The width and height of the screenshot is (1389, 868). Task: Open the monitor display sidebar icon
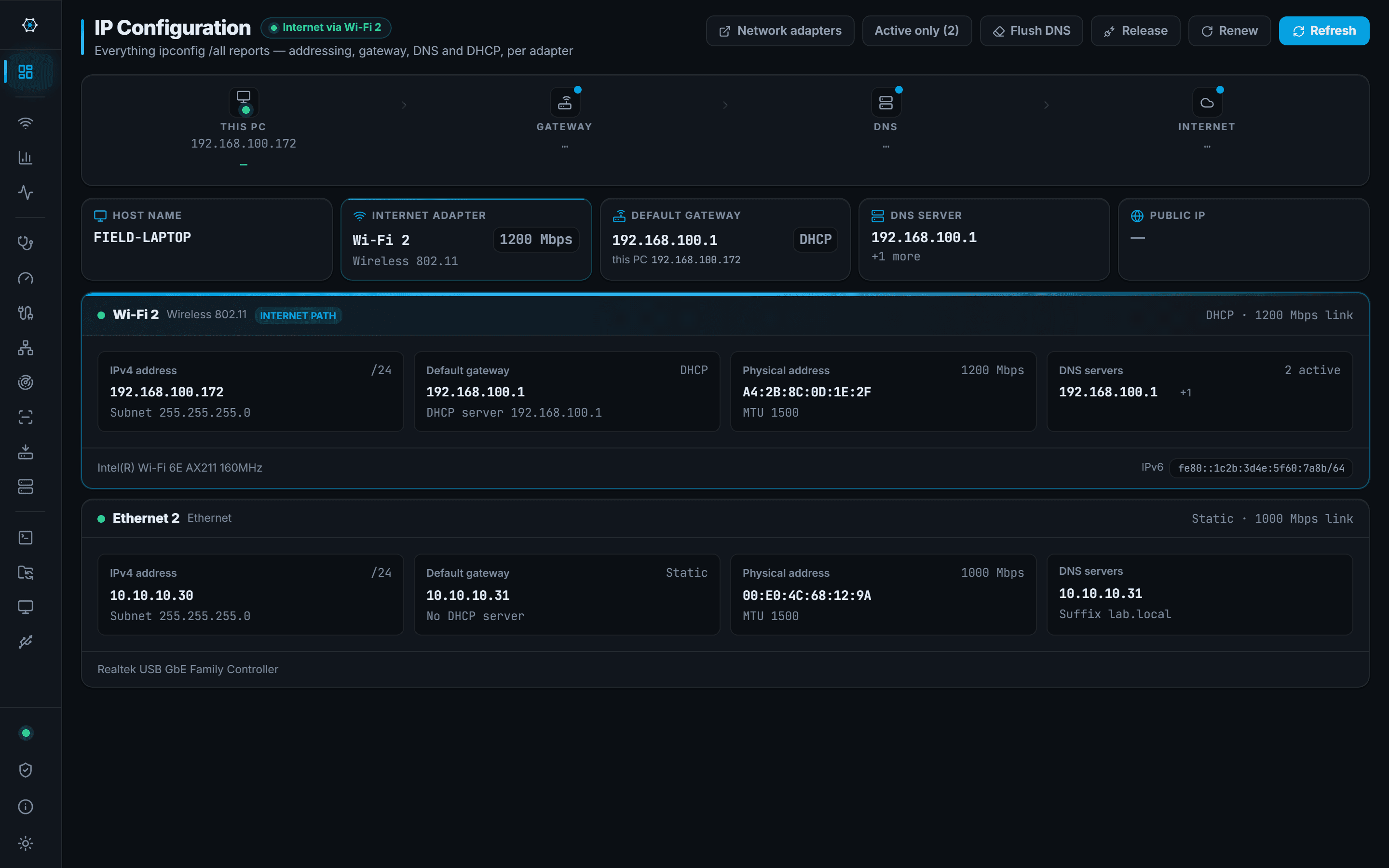pos(26,607)
